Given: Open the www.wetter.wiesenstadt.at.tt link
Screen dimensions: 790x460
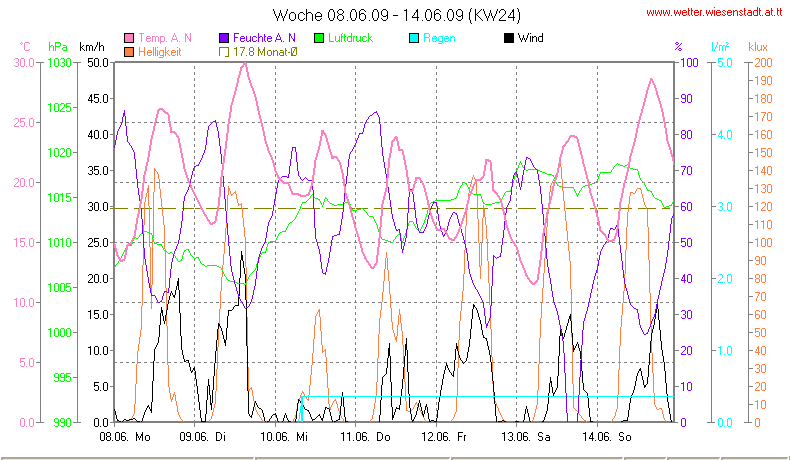Looking at the screenshot, I should pyautogui.click(x=714, y=13).
